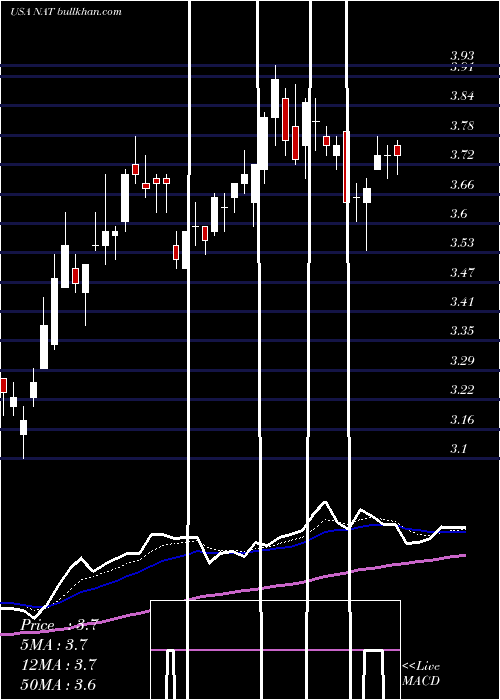Click the 3.1 price axis label
This screenshot has width=500, height=700.
click(x=459, y=449)
